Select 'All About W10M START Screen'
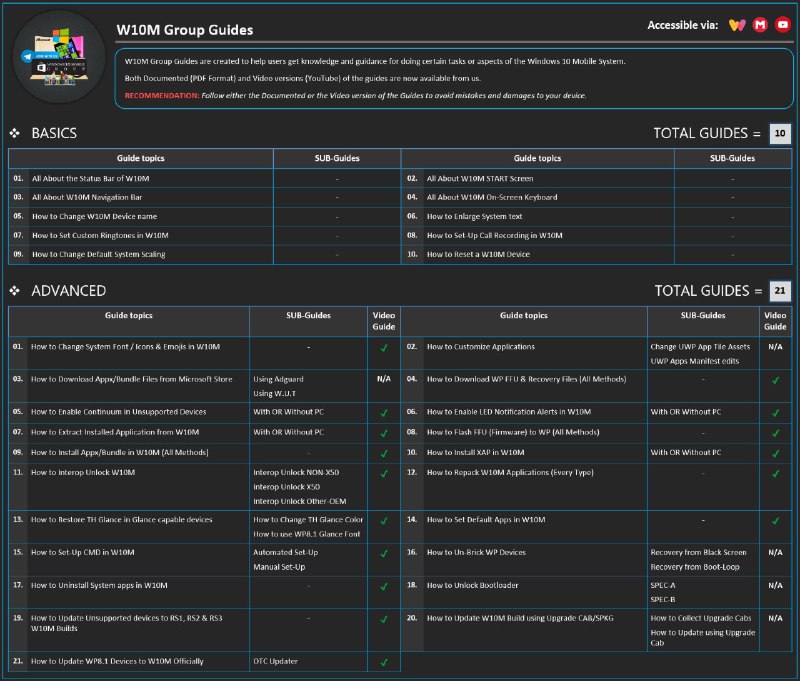The height and width of the screenshot is (681, 800). (480, 179)
